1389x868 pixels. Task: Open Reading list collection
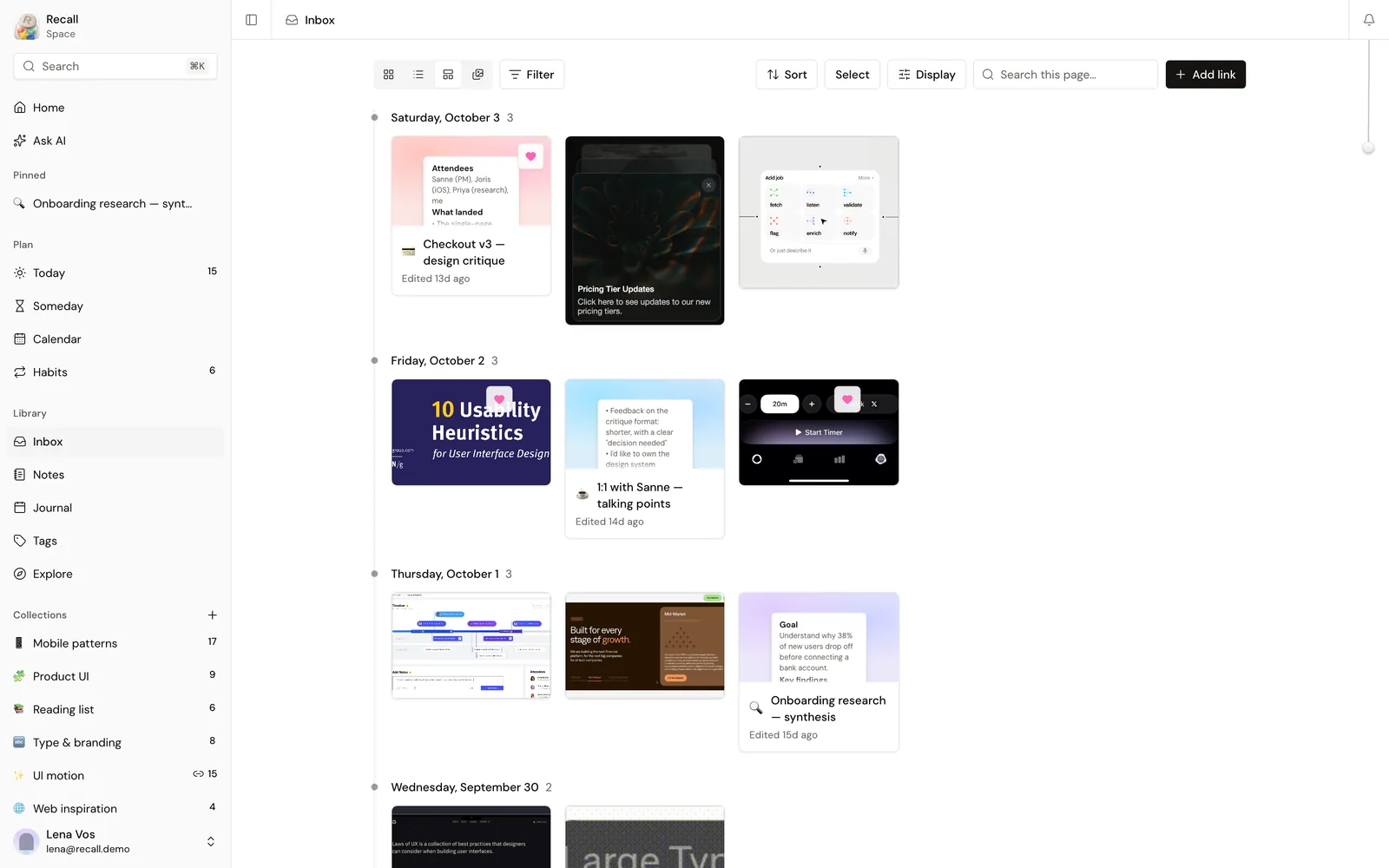tap(115, 709)
